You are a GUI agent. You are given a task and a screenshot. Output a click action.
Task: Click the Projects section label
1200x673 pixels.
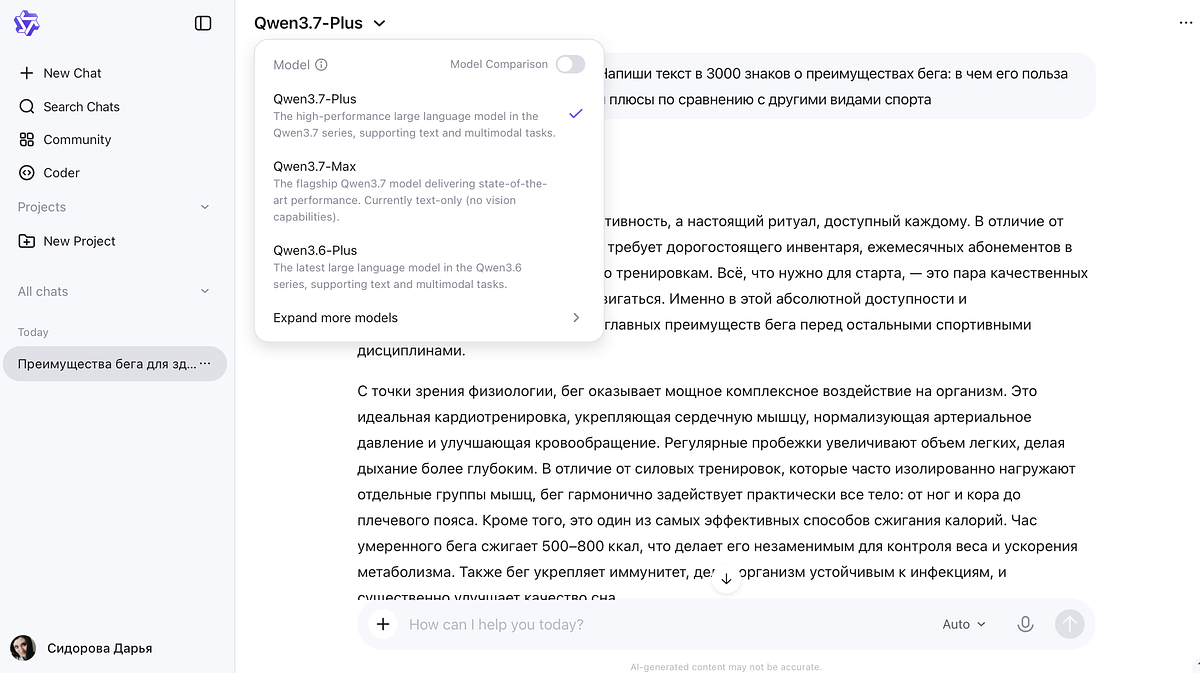point(42,207)
